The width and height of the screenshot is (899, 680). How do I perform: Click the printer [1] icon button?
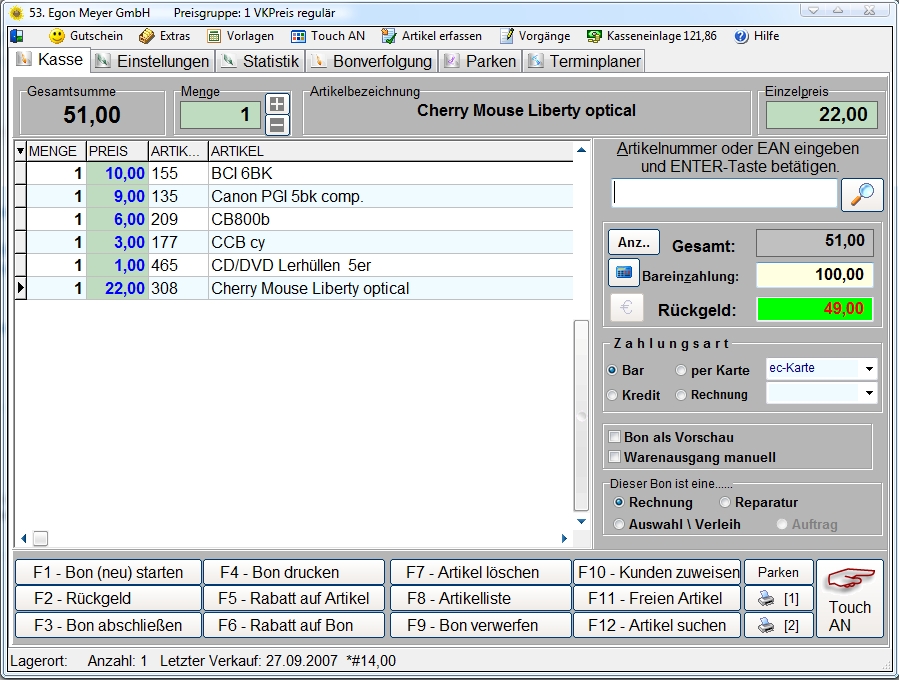778,599
